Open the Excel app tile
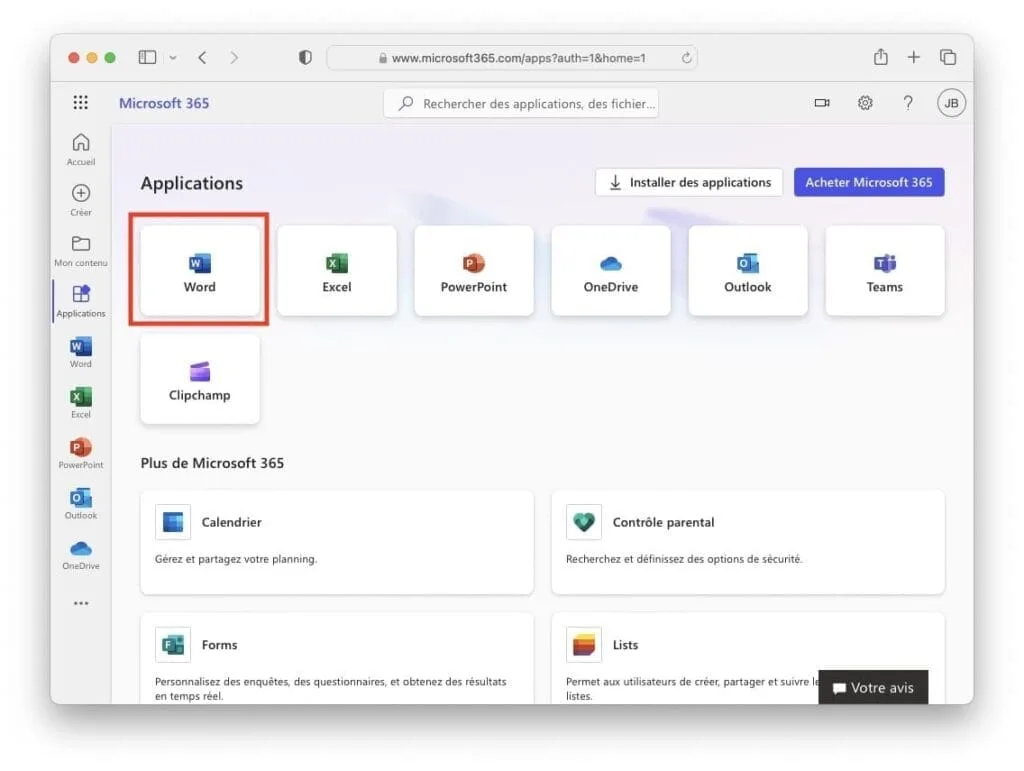Image resolution: width=1024 pixels, height=771 pixels. click(337, 271)
